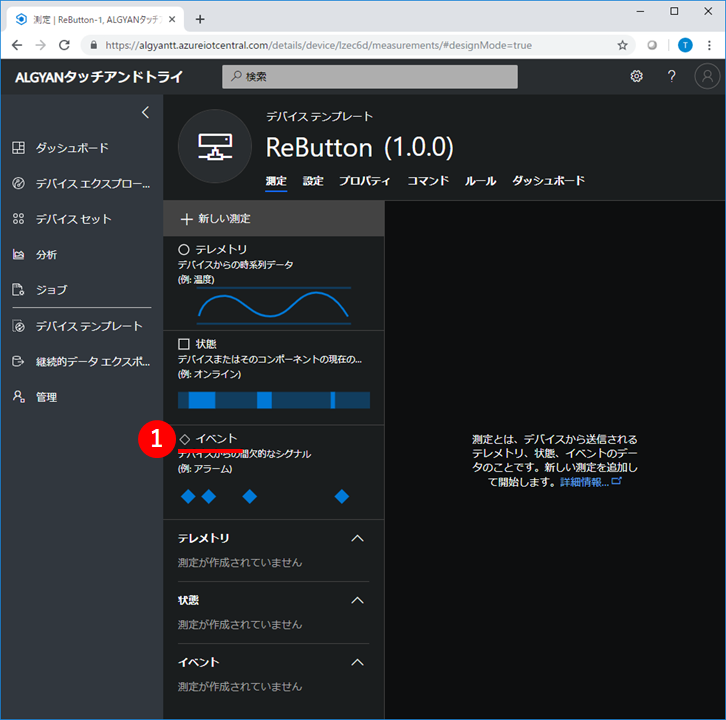
Task: Collapse the left navigation sidebar
Action: point(145,112)
